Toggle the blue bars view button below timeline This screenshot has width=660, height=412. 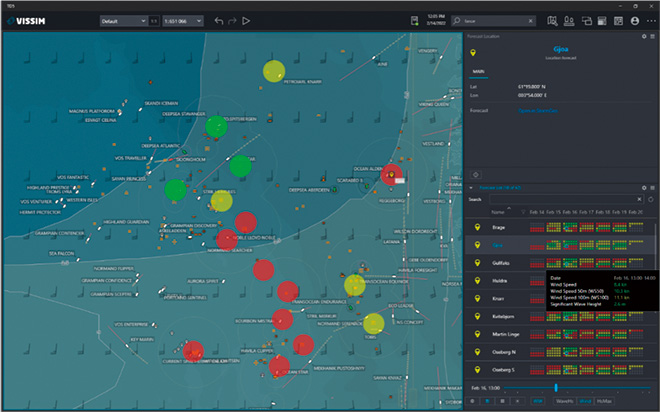(x=487, y=401)
